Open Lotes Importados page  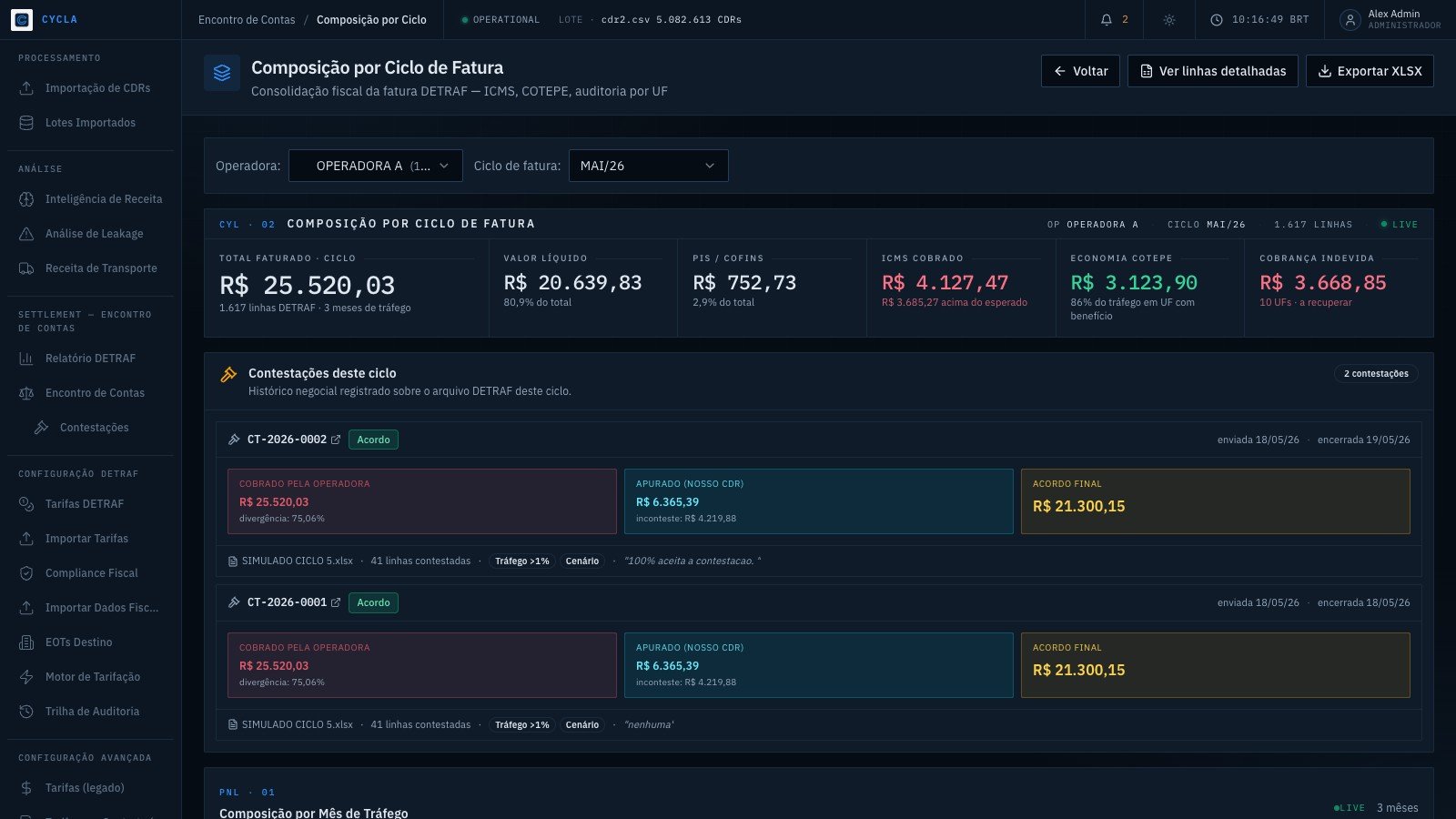coord(90,123)
